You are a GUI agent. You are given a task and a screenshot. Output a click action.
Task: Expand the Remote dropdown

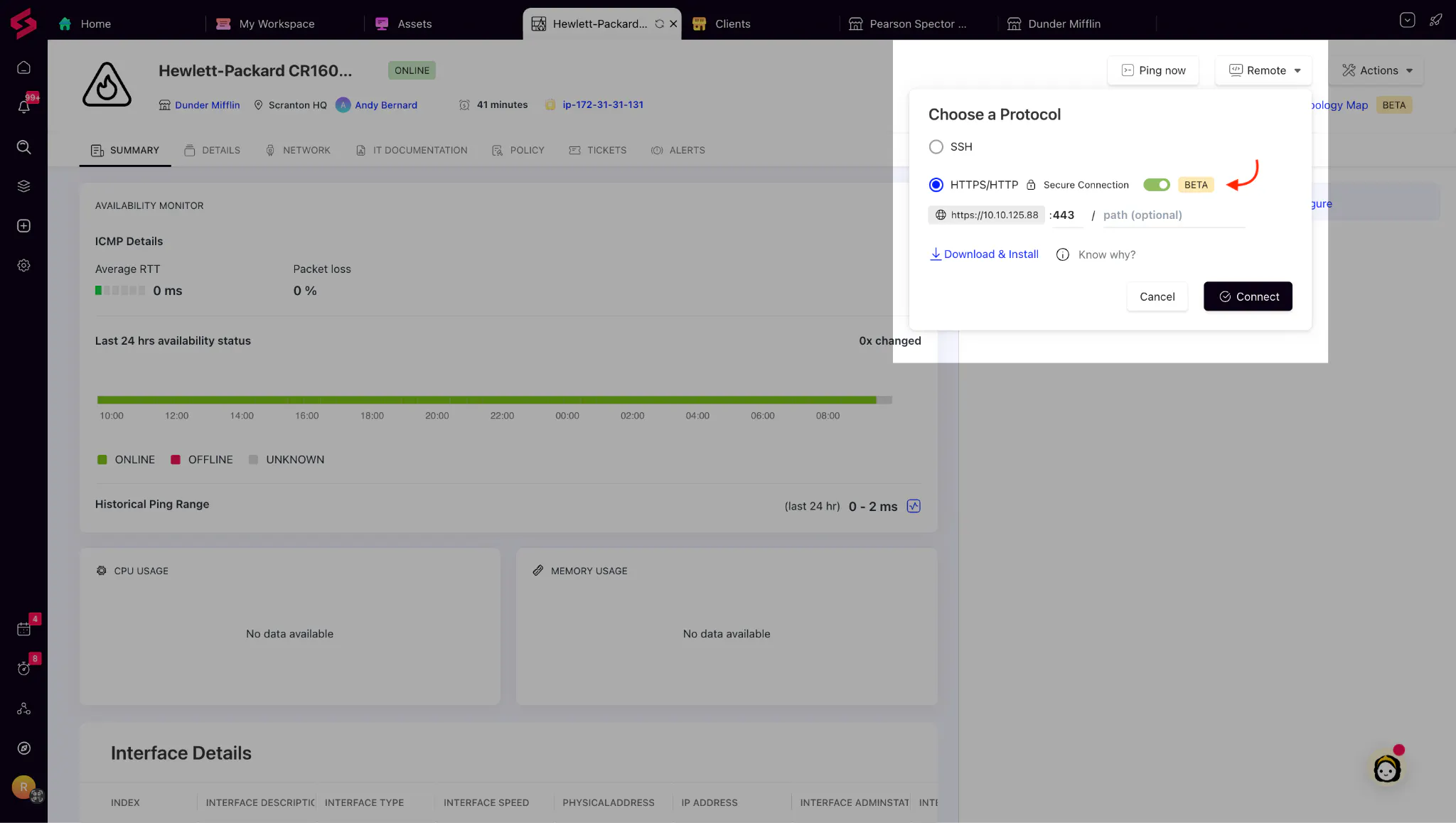1265,70
